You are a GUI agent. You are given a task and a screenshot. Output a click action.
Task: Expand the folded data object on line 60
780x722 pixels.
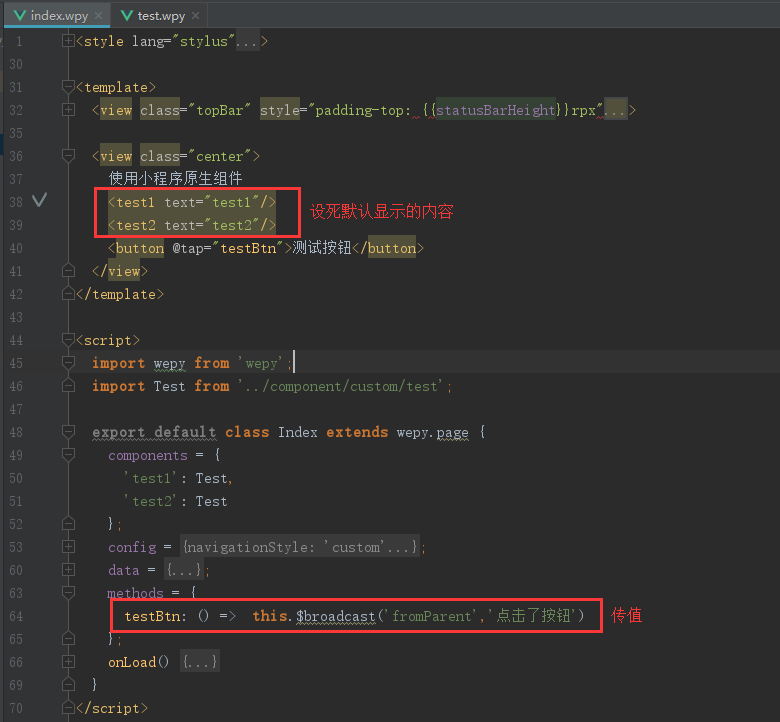point(68,570)
